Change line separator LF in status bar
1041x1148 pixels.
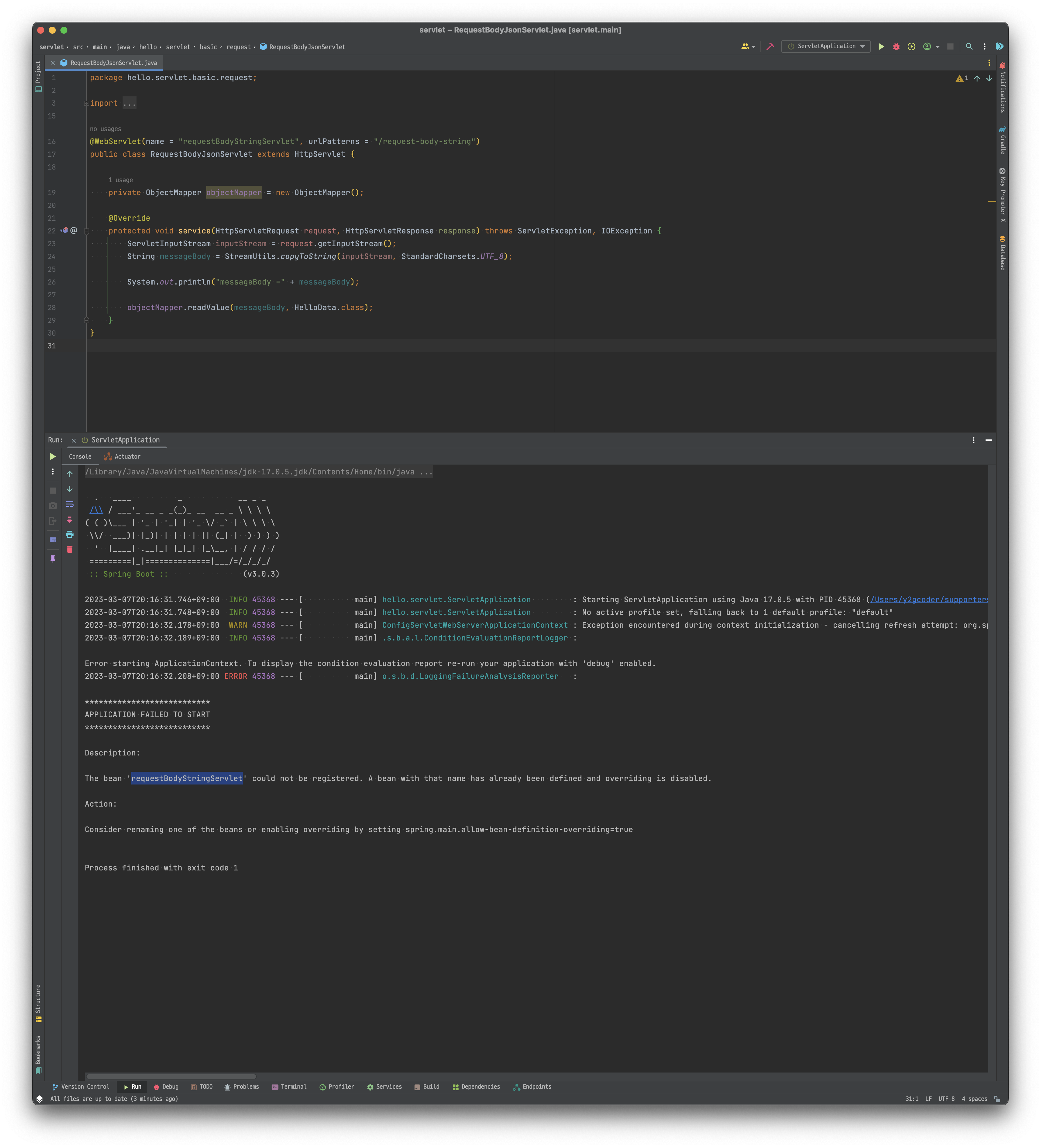pyautogui.click(x=928, y=1099)
